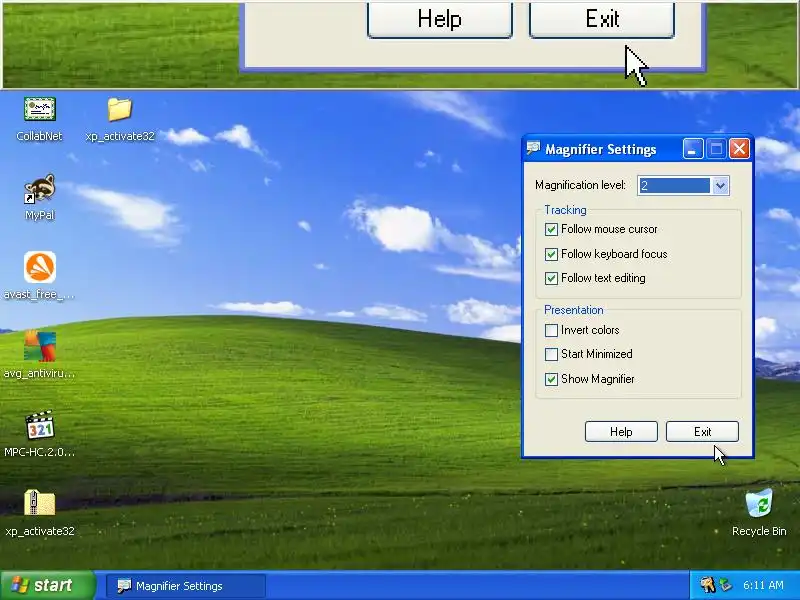Click the Magnifier Settings taskbar button
The width and height of the screenshot is (800, 600).
tap(186, 586)
